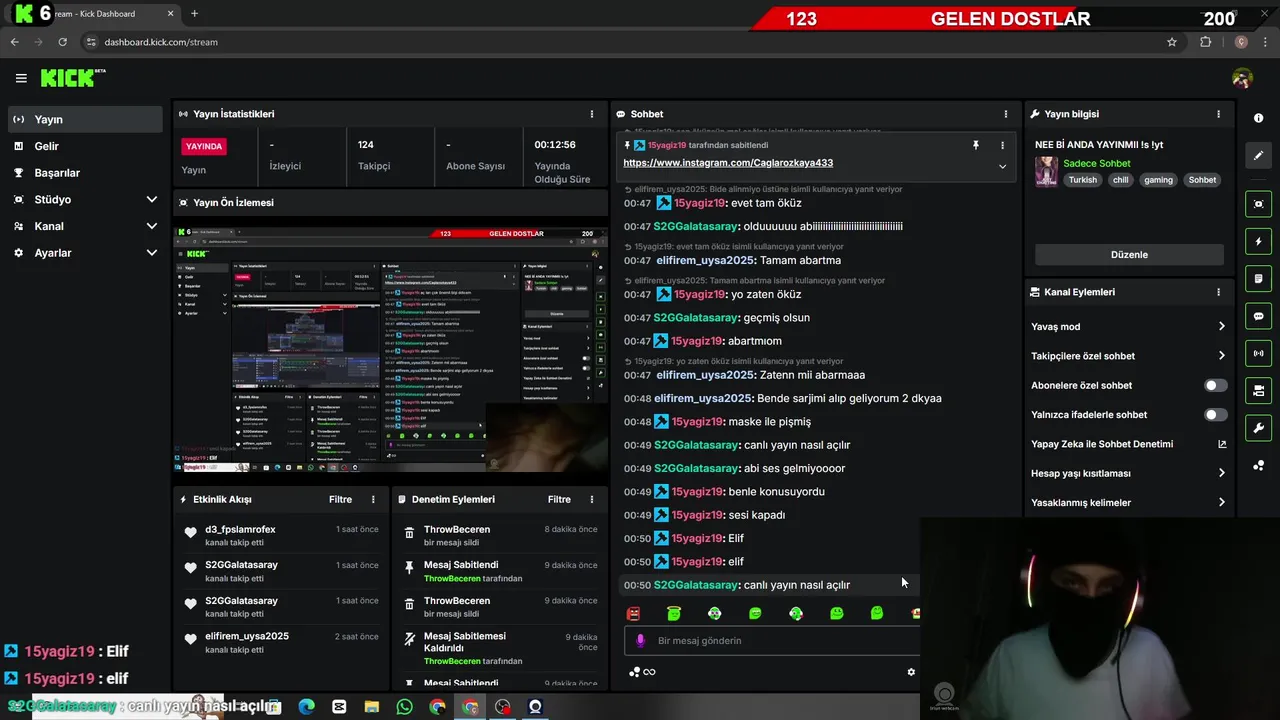Open Gelir in the sidebar
This screenshot has width=1280, height=720.
pos(85,146)
